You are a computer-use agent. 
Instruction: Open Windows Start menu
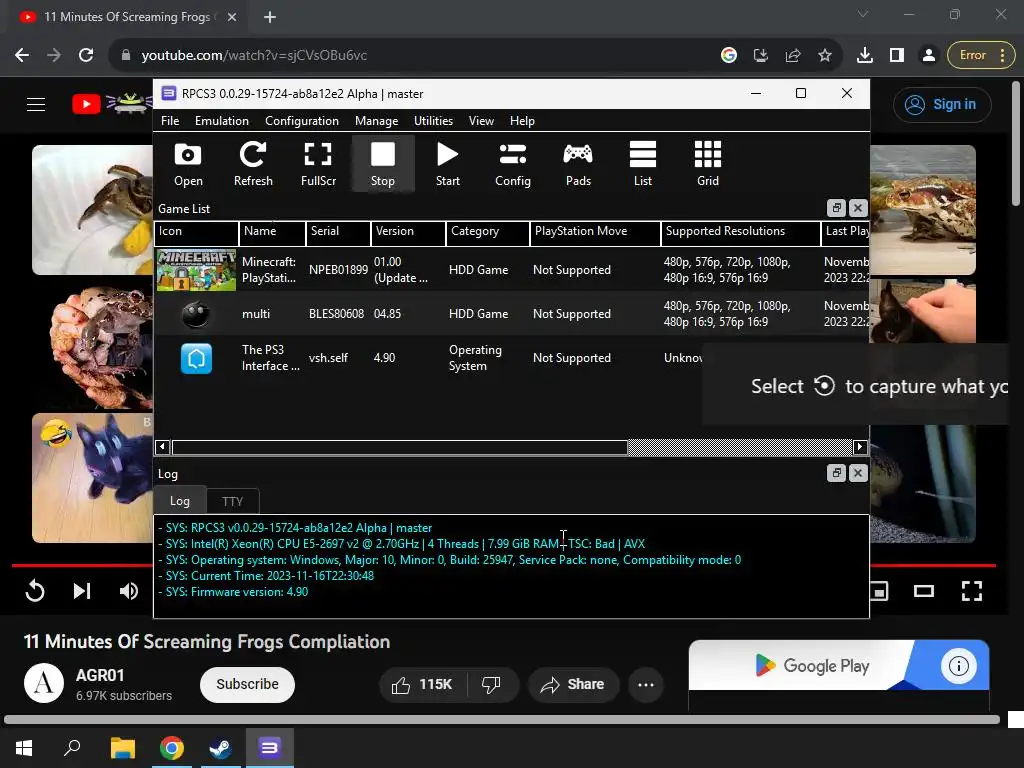tap(24, 748)
